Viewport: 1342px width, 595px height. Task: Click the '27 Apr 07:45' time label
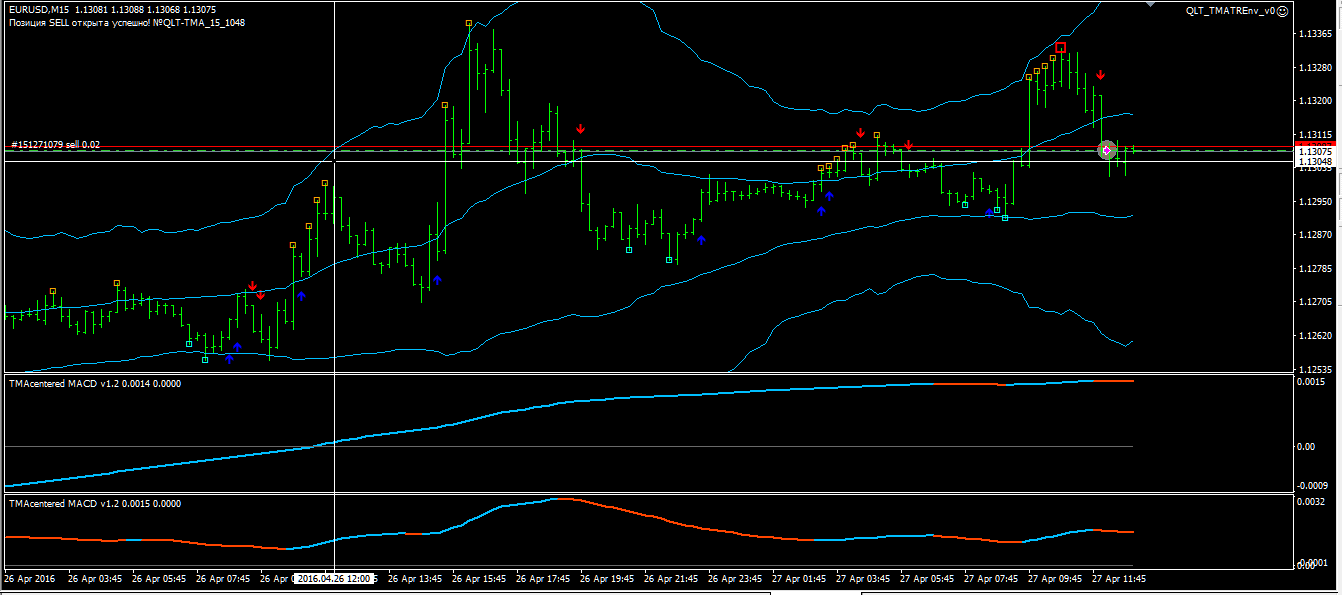tap(990, 578)
